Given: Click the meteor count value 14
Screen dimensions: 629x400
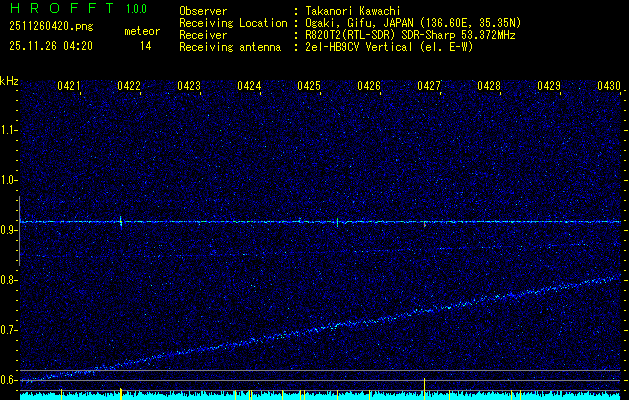Looking at the screenshot, I should click(x=146, y=46).
